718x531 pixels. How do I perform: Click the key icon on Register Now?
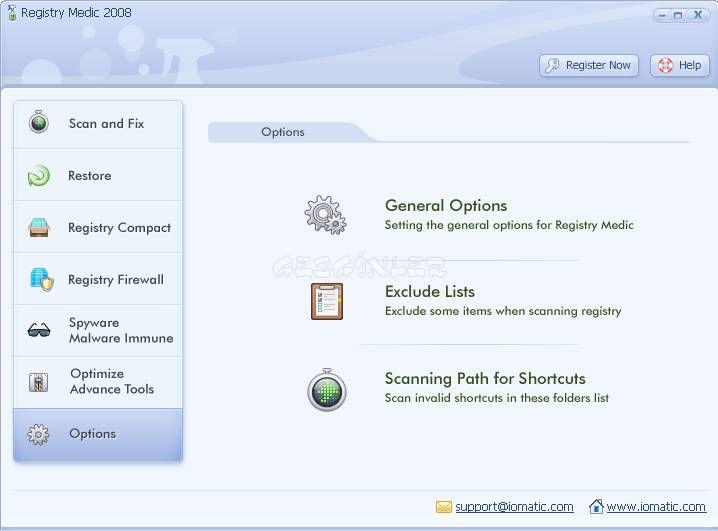click(x=553, y=65)
